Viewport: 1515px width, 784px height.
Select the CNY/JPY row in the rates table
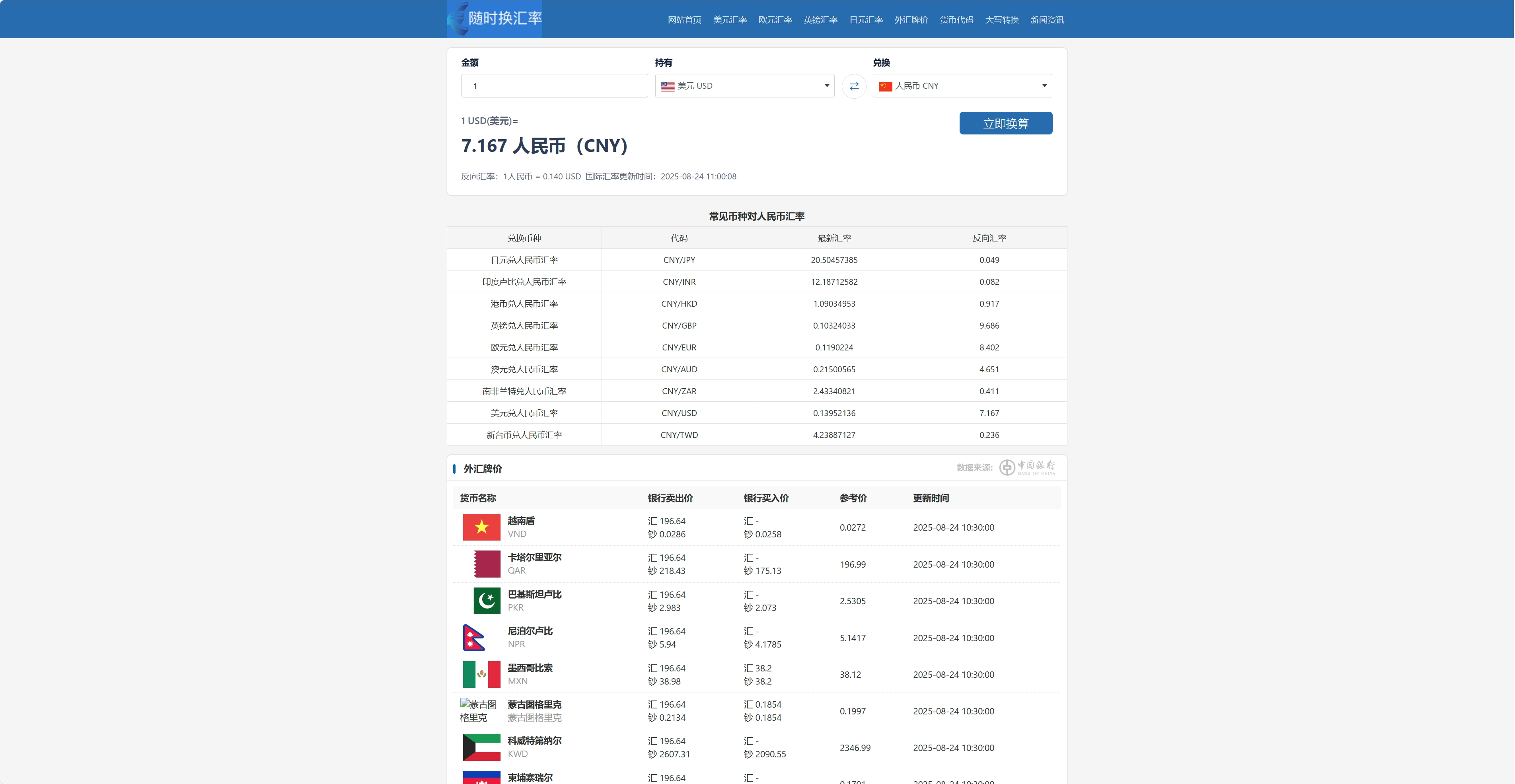point(756,259)
